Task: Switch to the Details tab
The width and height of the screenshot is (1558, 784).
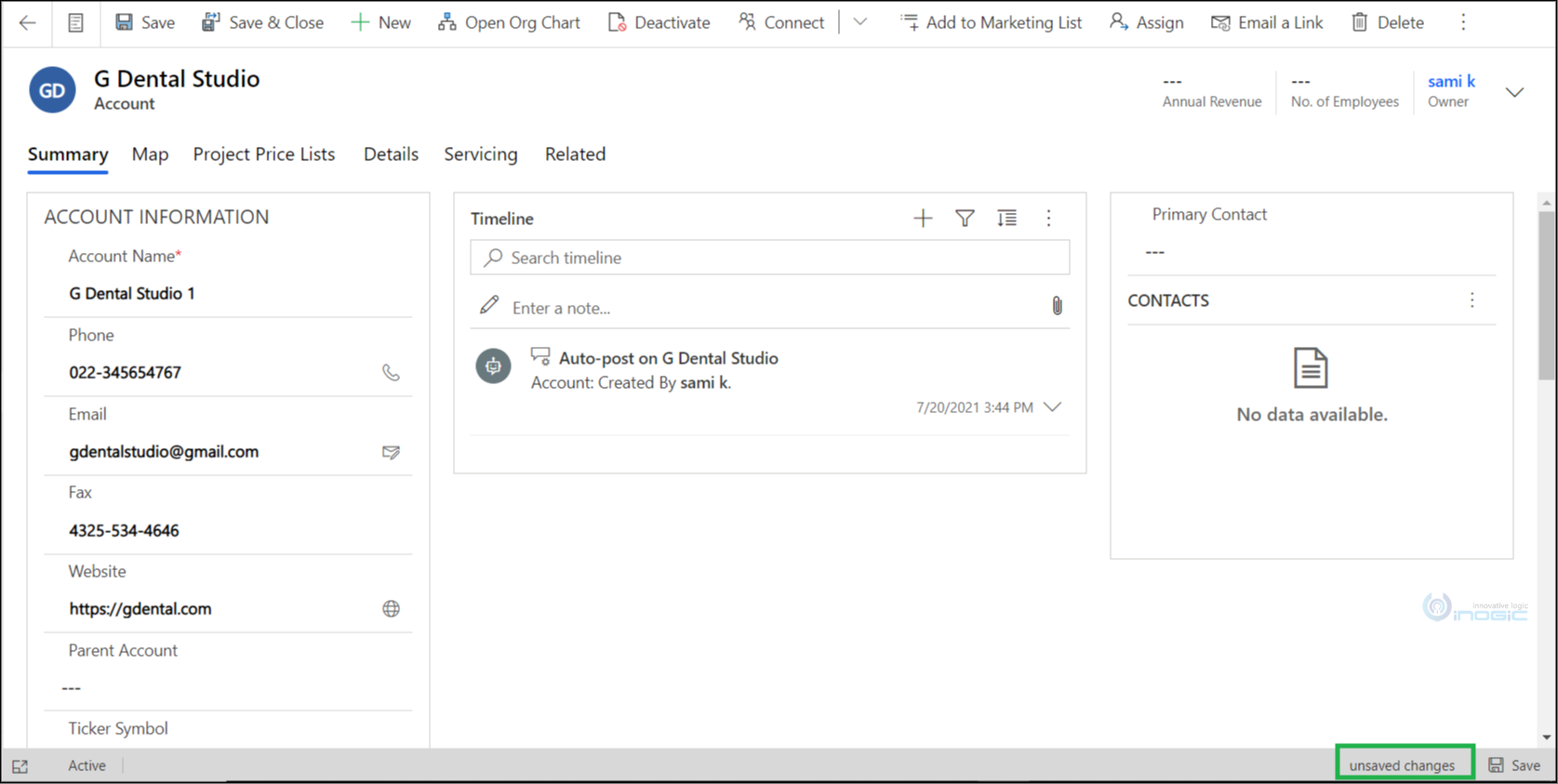Action: pos(391,154)
